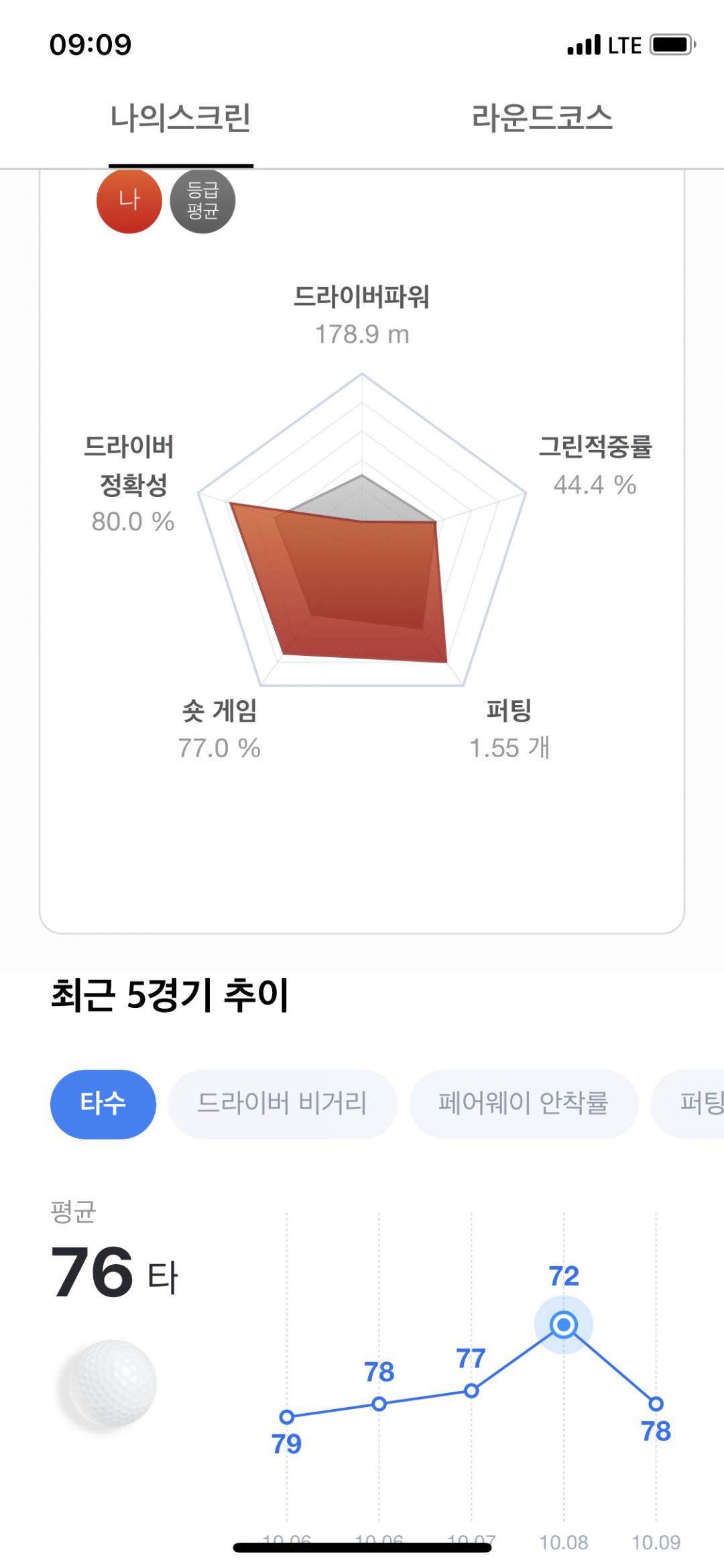Screen dimensions: 724x1568
Task: Select the 페어웨이 안착률 chip
Action: (523, 1103)
